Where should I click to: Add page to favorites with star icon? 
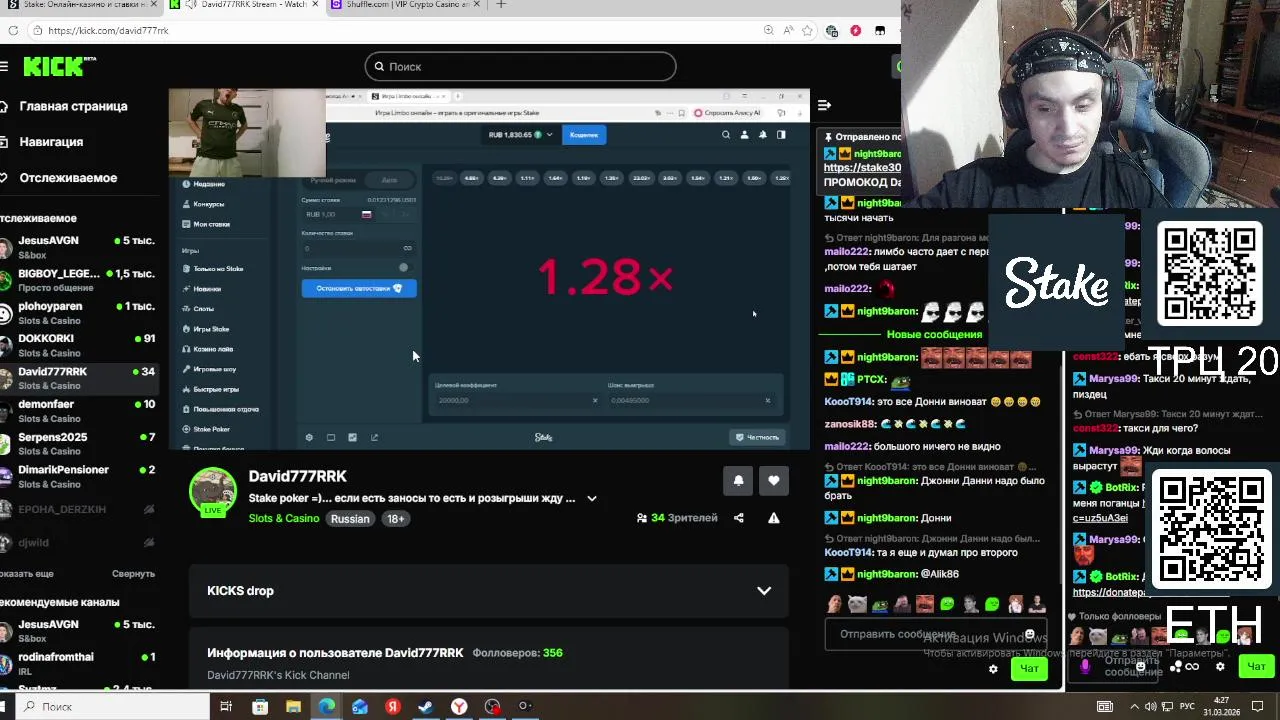808,30
